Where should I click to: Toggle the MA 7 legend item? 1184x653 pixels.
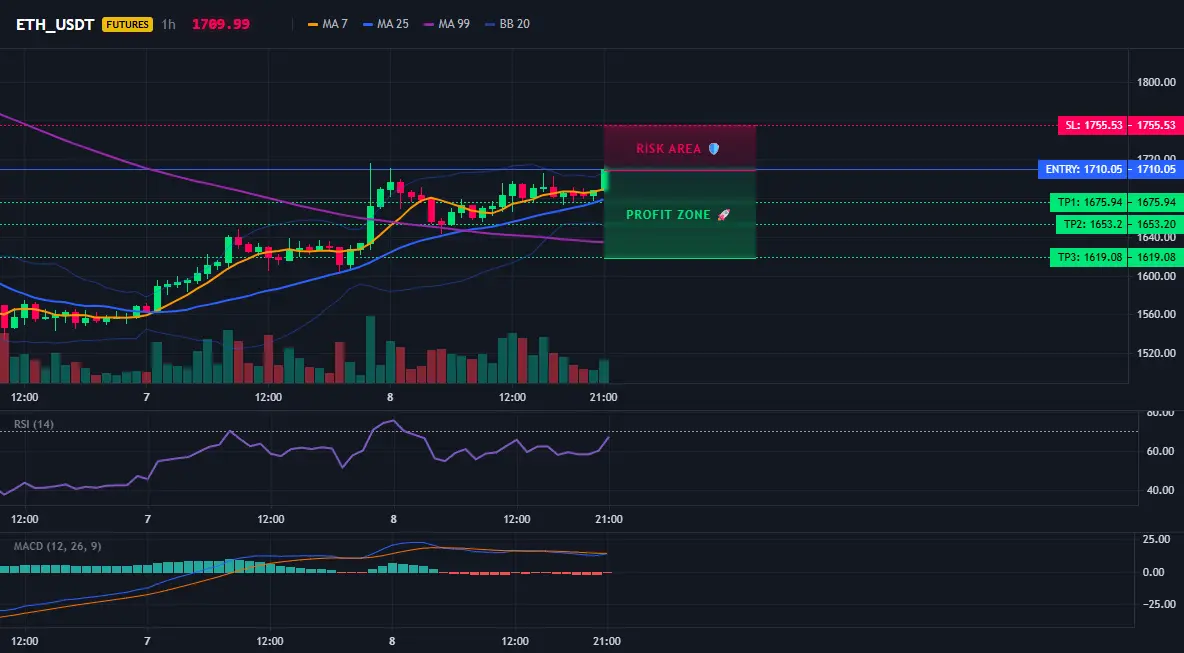pyautogui.click(x=328, y=24)
